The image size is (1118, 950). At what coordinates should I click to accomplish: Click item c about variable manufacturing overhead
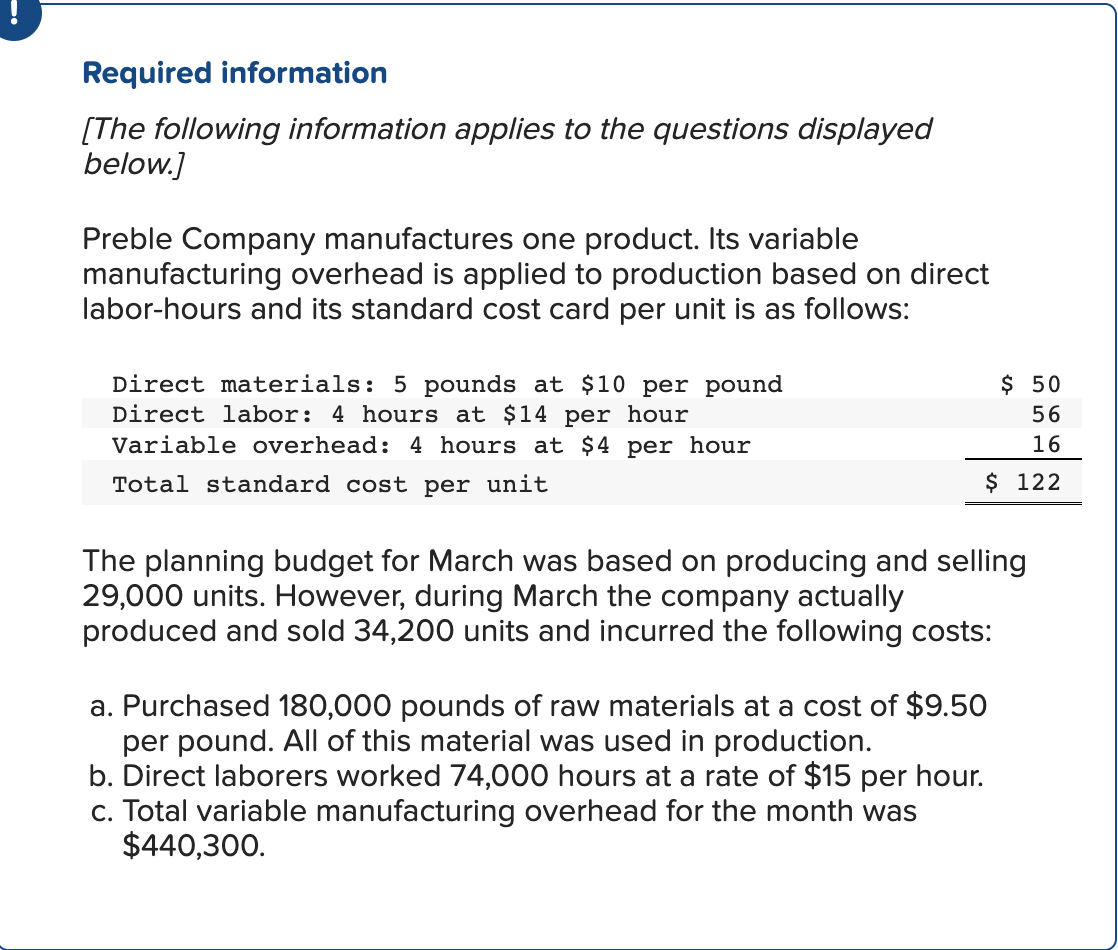click(503, 828)
